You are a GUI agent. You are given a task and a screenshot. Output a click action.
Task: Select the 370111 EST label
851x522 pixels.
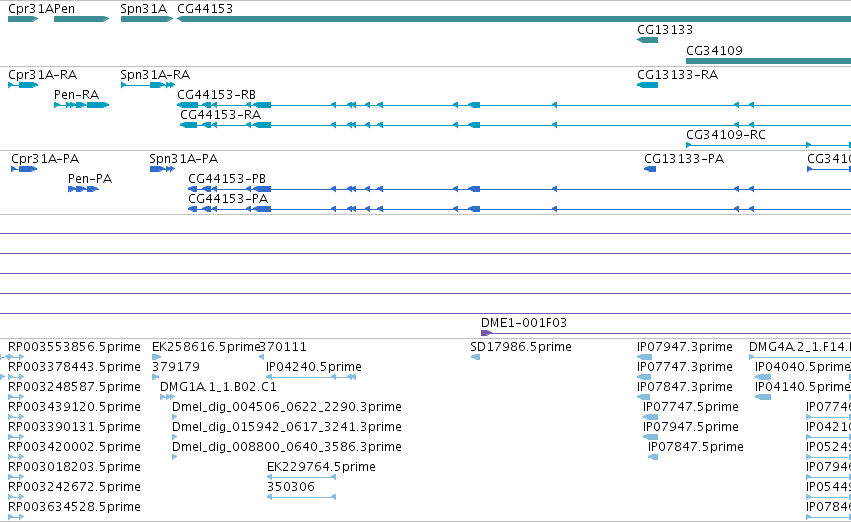[x=283, y=347]
